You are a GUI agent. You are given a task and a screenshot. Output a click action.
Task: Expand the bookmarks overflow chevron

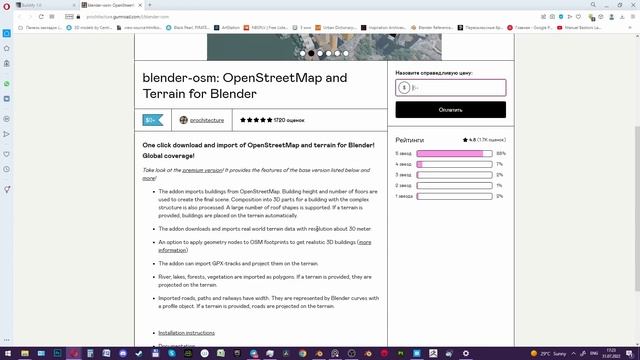[630, 28]
